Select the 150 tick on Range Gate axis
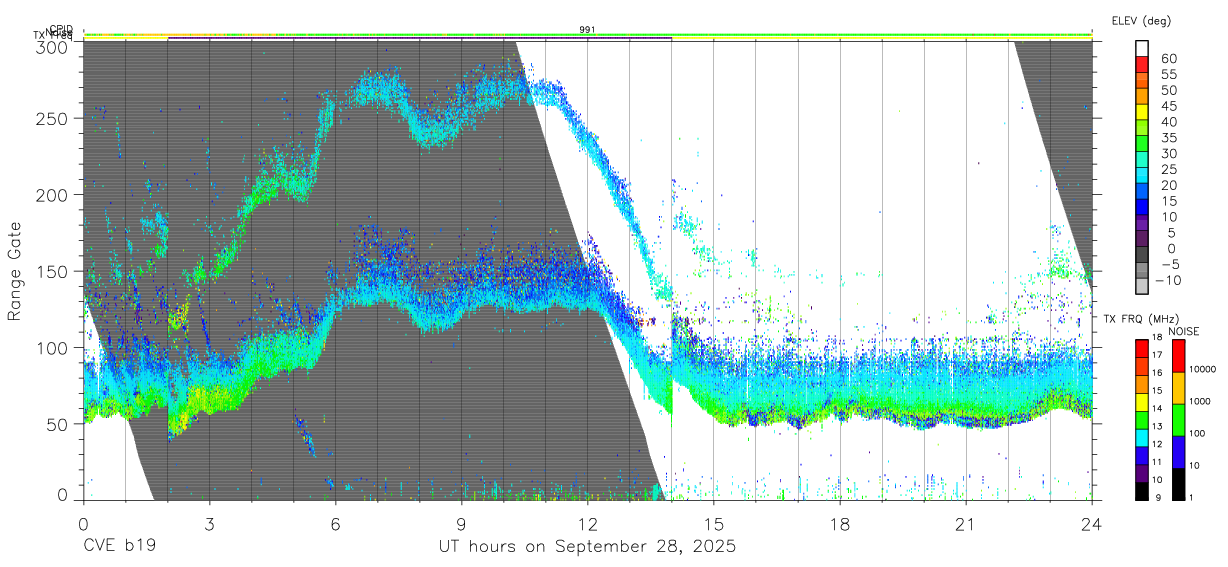The image size is (1228, 567). coord(52,271)
